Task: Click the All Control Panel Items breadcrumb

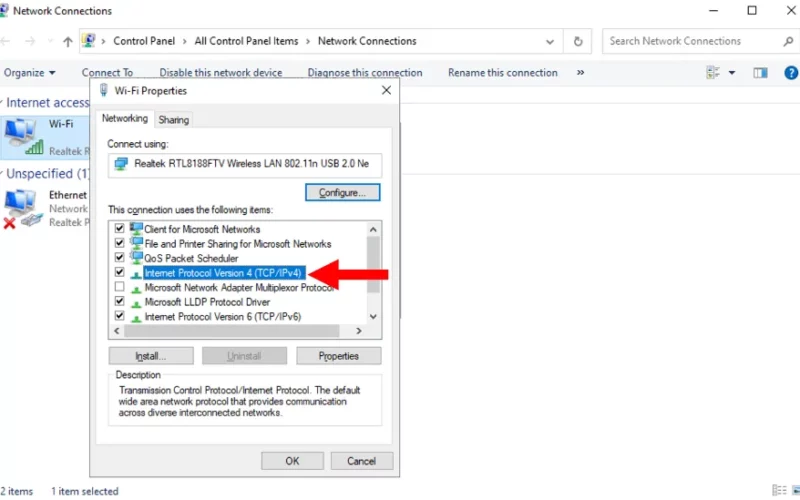Action: [x=246, y=41]
